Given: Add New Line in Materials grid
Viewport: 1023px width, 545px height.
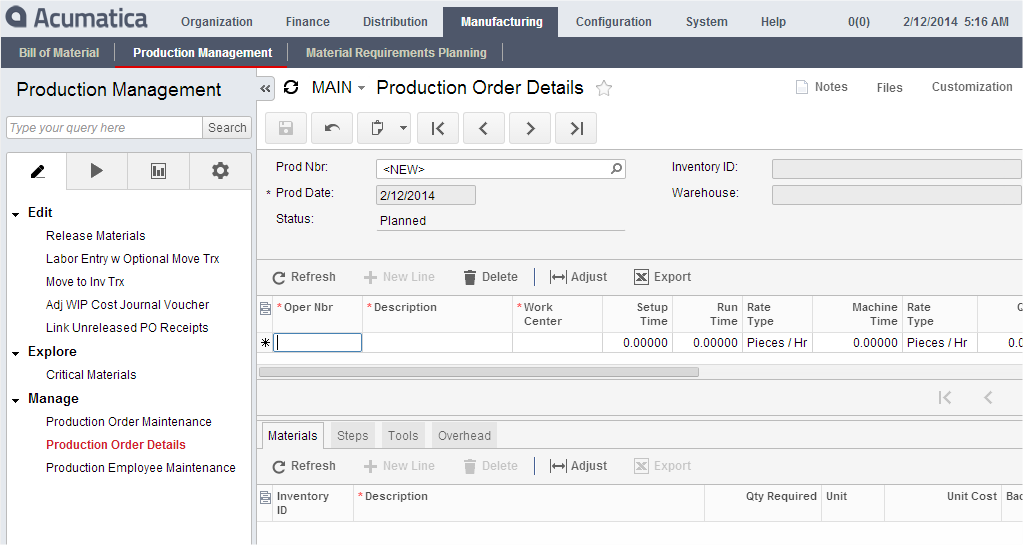Looking at the screenshot, I should click(399, 466).
